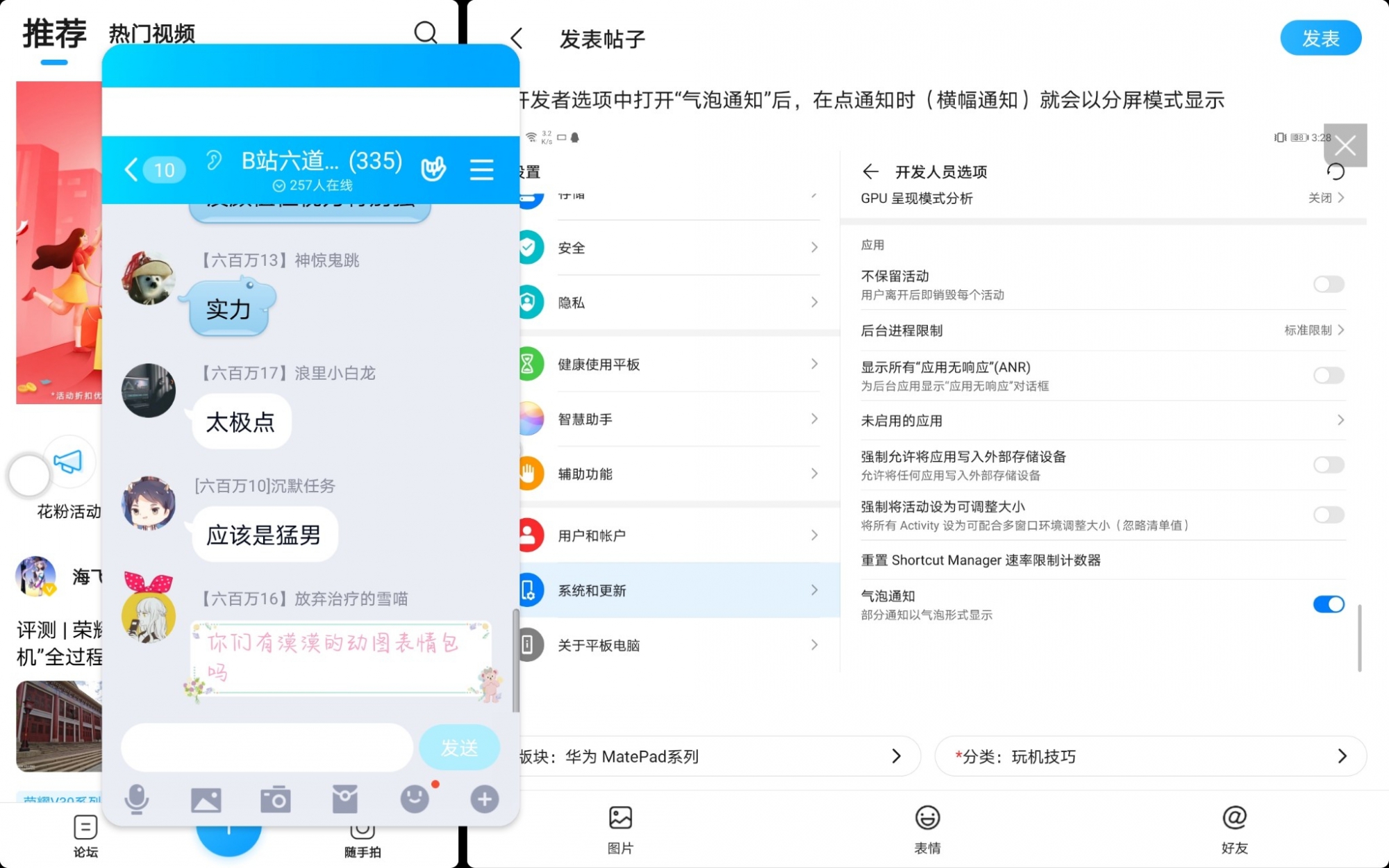Tap the microphone voice input icon
The width and height of the screenshot is (1389, 868).
pos(137,799)
